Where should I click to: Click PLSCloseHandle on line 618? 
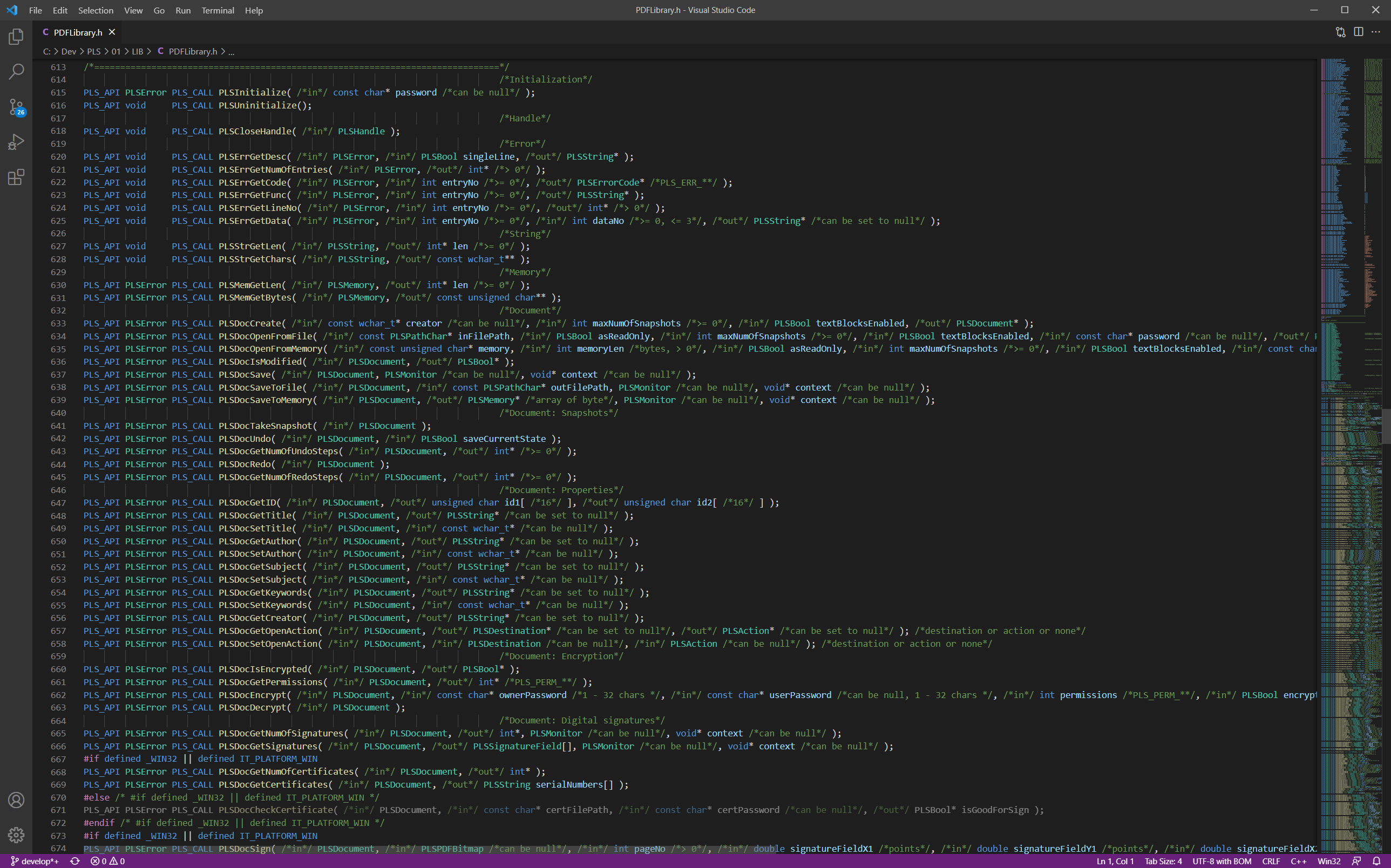pos(255,131)
